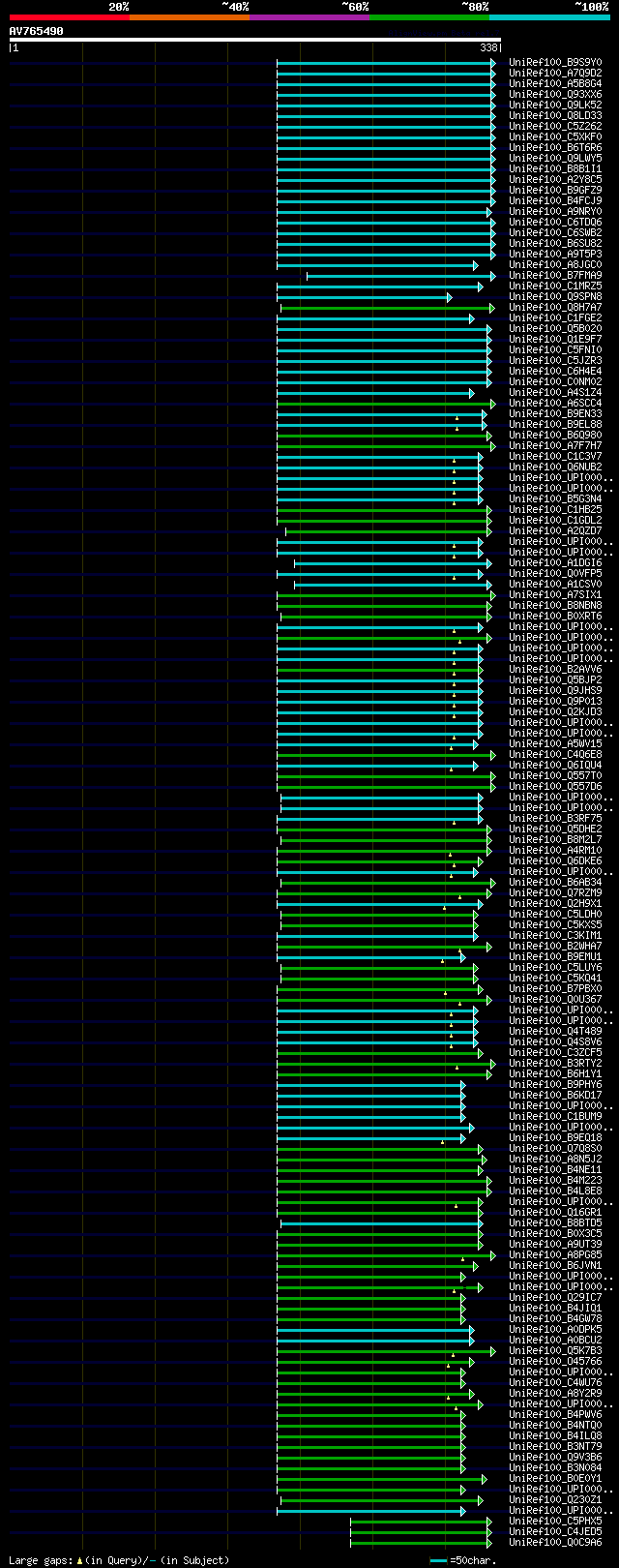The width and height of the screenshot is (619, 1568).
Task: Select UniRef100_B8B1I1 entry
Action: (x=555, y=169)
